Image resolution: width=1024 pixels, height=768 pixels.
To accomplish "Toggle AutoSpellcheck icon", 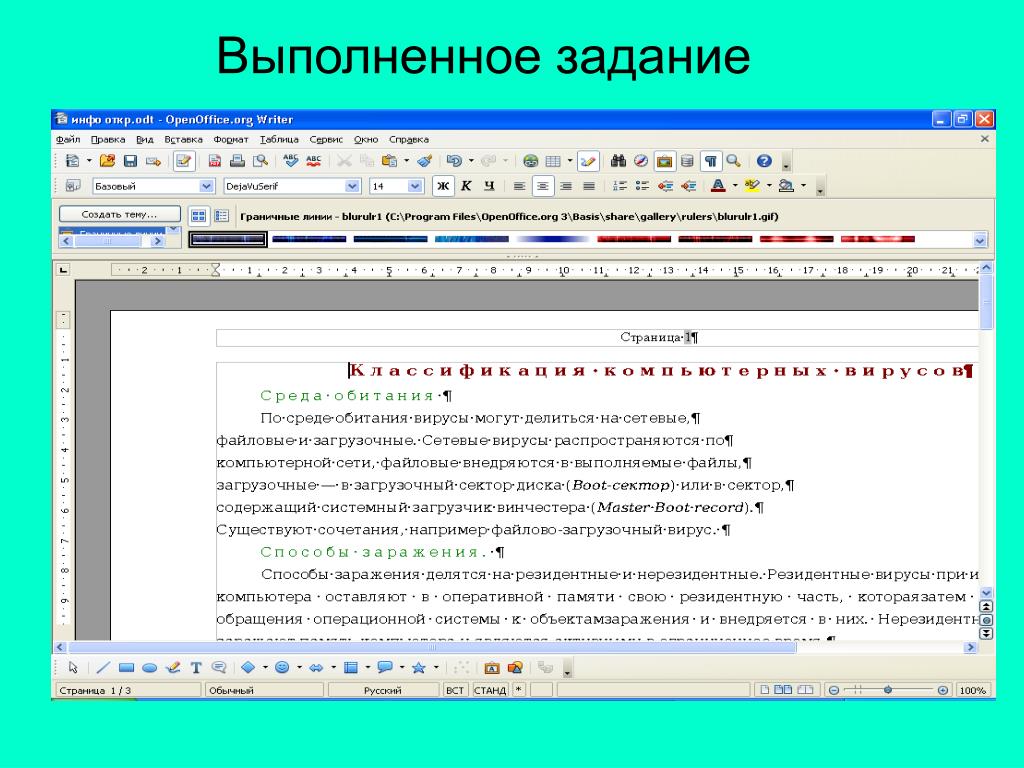I will (x=314, y=161).
